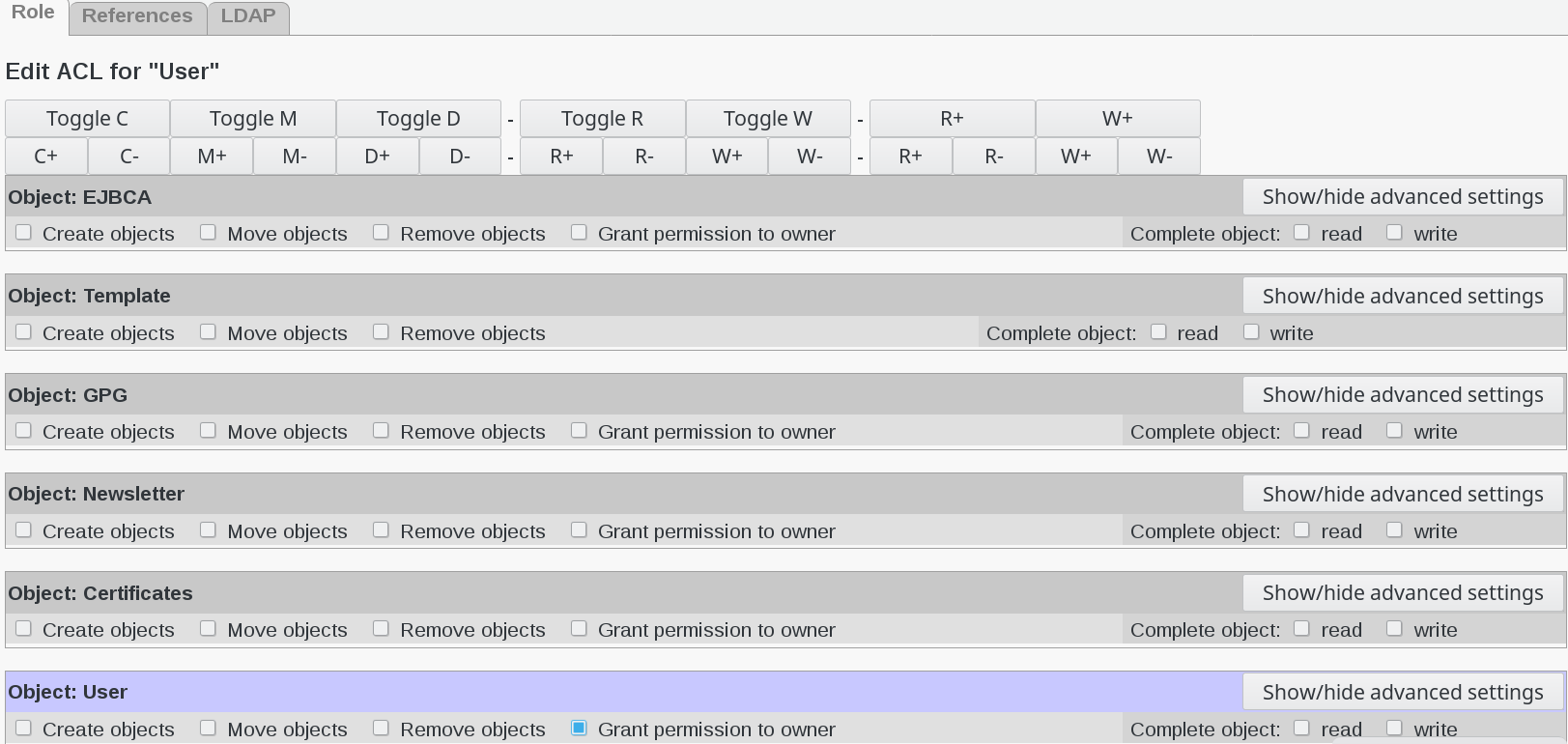Viewport: 1568px width, 744px height.
Task: Check Grant permission to owner for EJBCA
Action: coord(579,233)
